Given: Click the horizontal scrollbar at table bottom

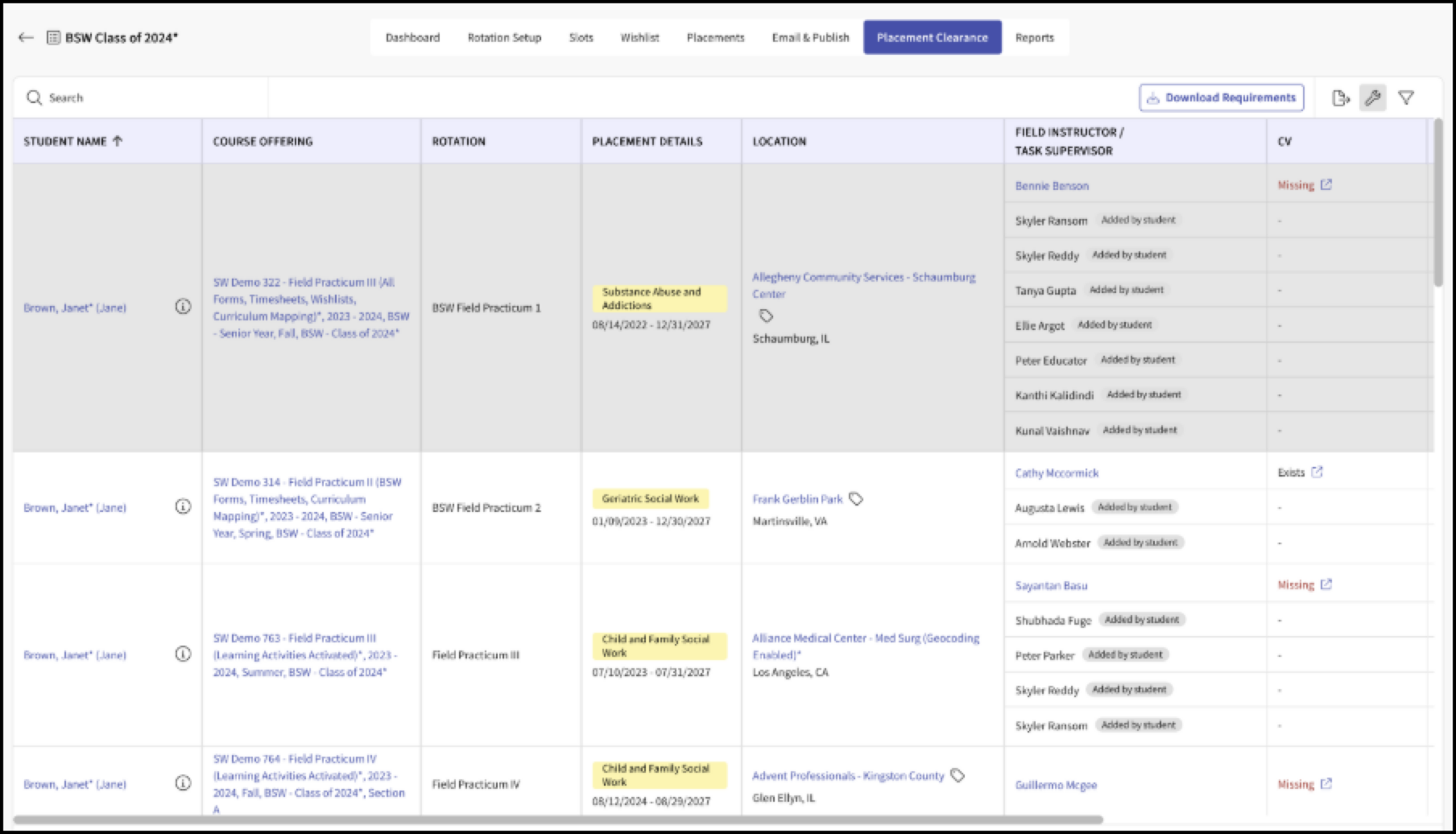Looking at the screenshot, I should click(557, 820).
